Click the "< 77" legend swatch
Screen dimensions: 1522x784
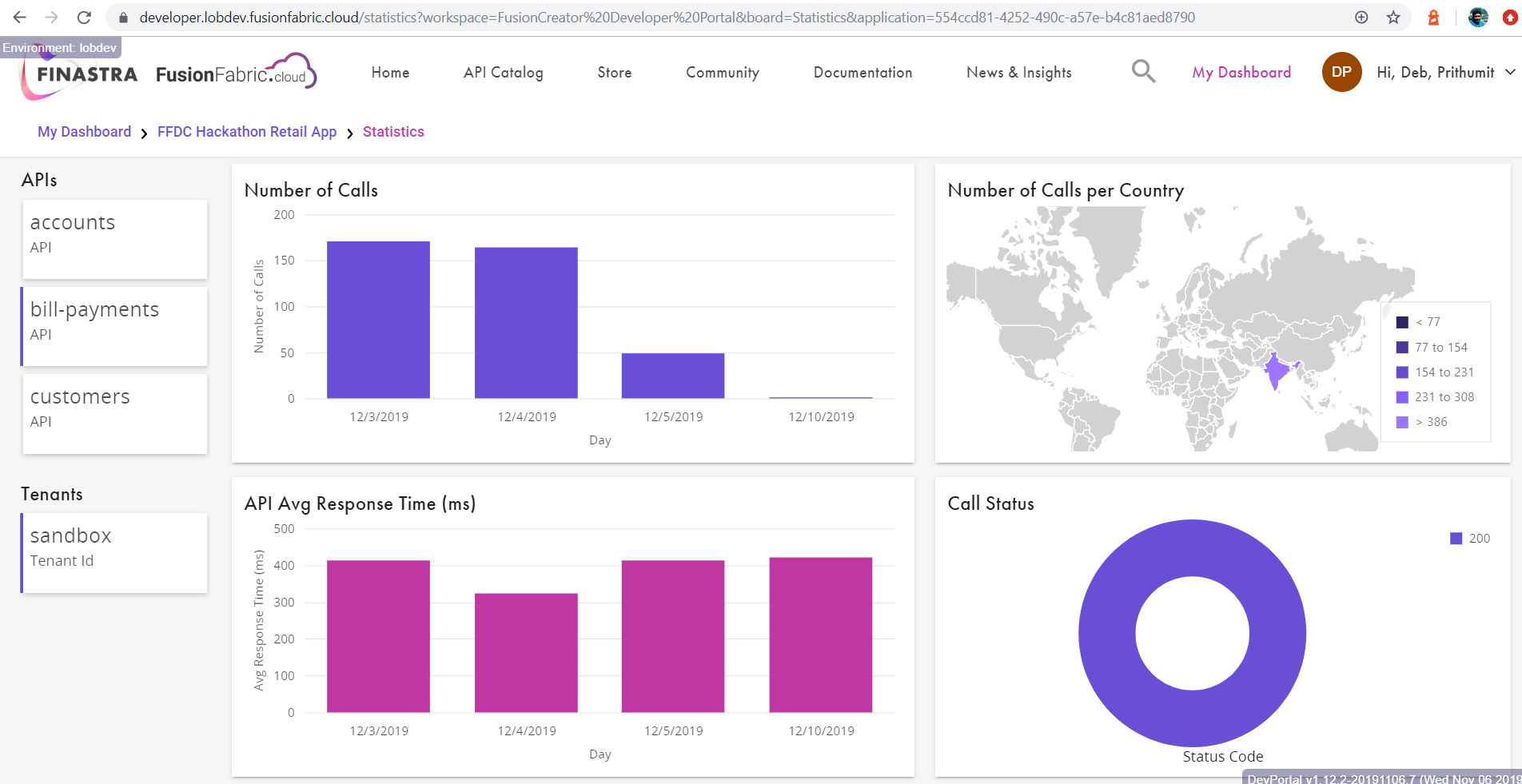1402,322
